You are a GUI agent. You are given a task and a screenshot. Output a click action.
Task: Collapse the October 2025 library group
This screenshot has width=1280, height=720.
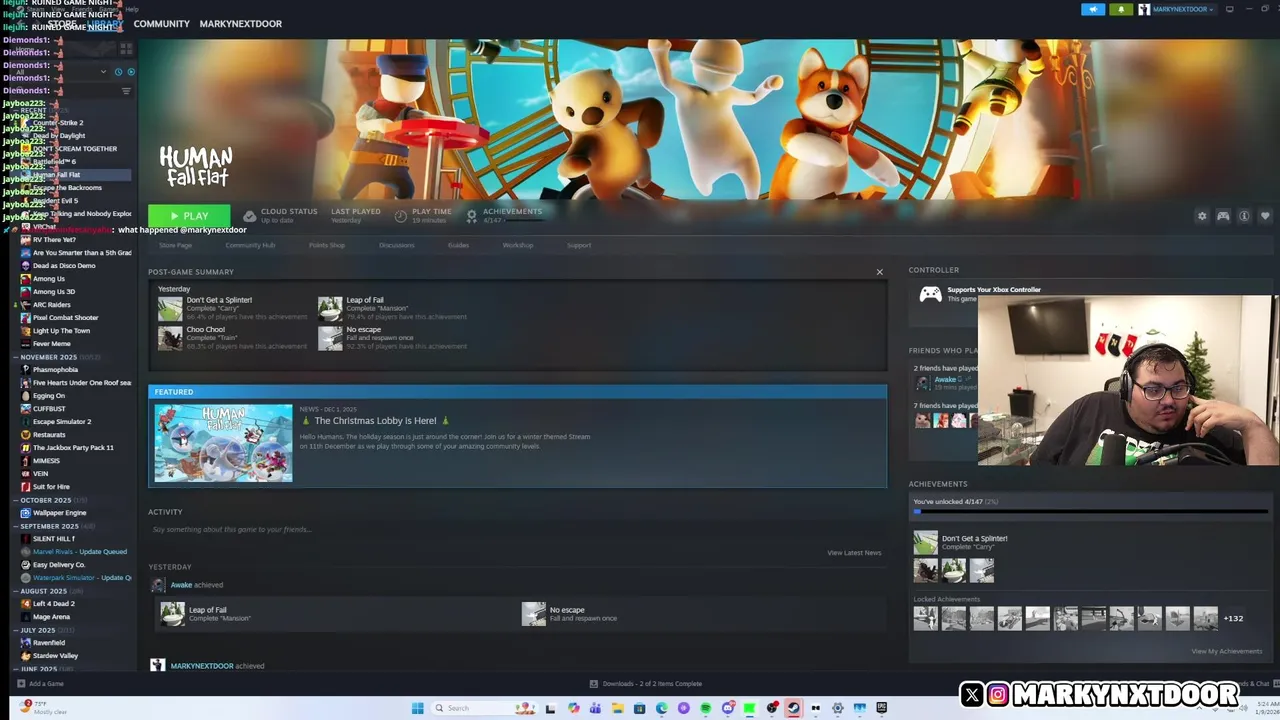[17, 500]
